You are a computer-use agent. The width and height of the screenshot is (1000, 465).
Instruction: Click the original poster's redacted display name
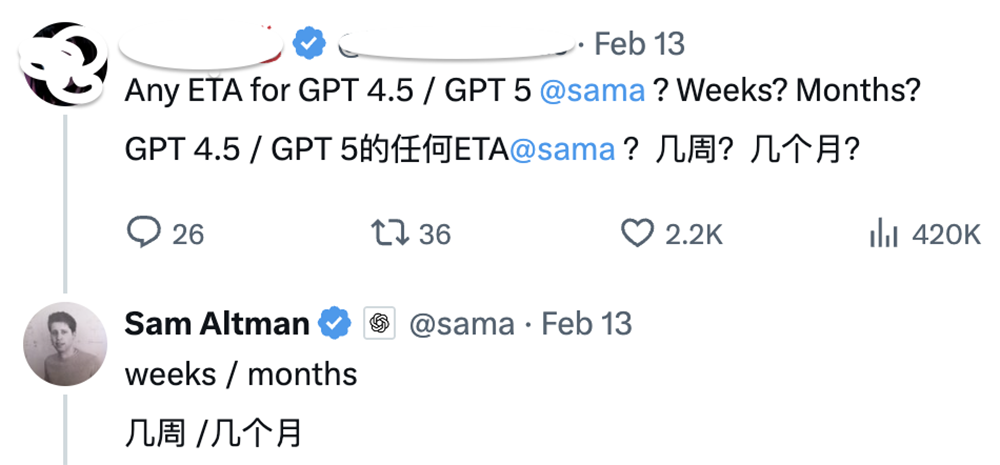202,44
